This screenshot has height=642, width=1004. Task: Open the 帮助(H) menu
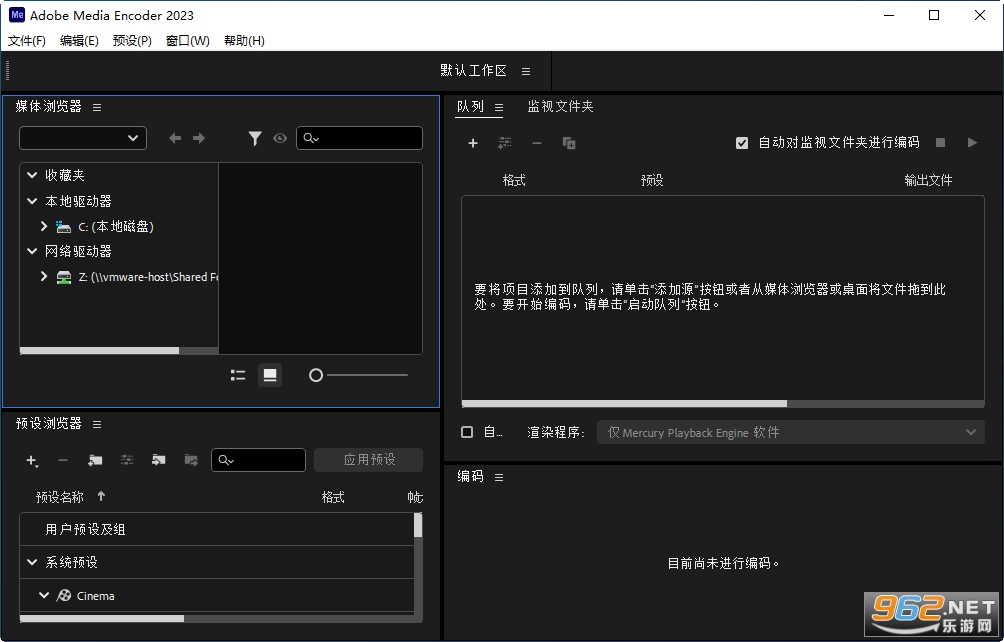[x=244, y=40]
